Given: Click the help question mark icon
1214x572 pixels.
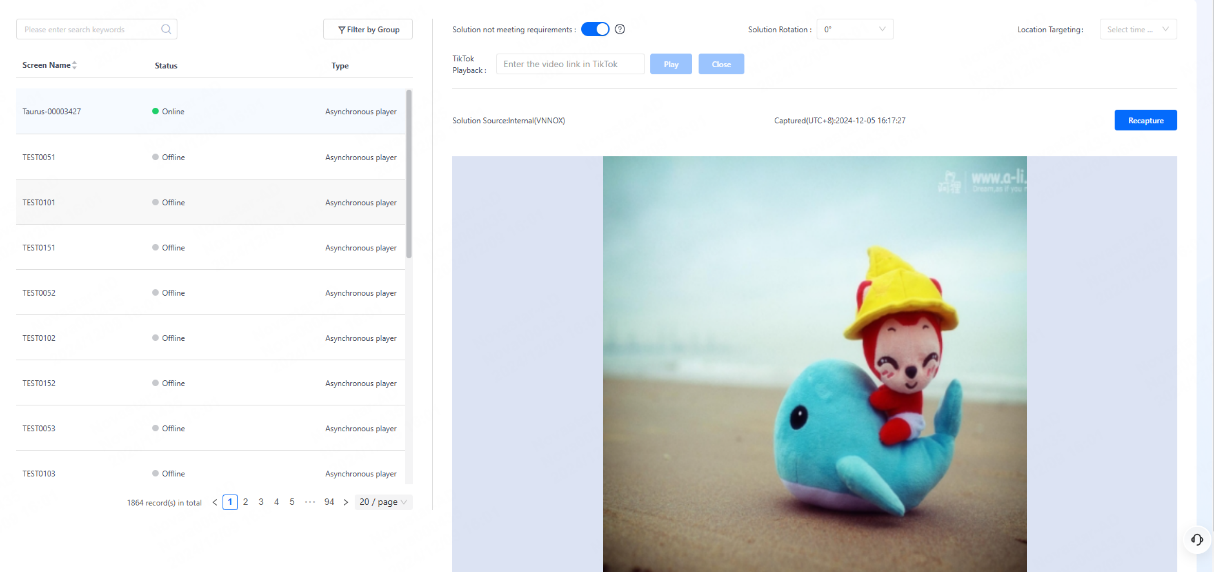Looking at the screenshot, I should pos(620,30).
